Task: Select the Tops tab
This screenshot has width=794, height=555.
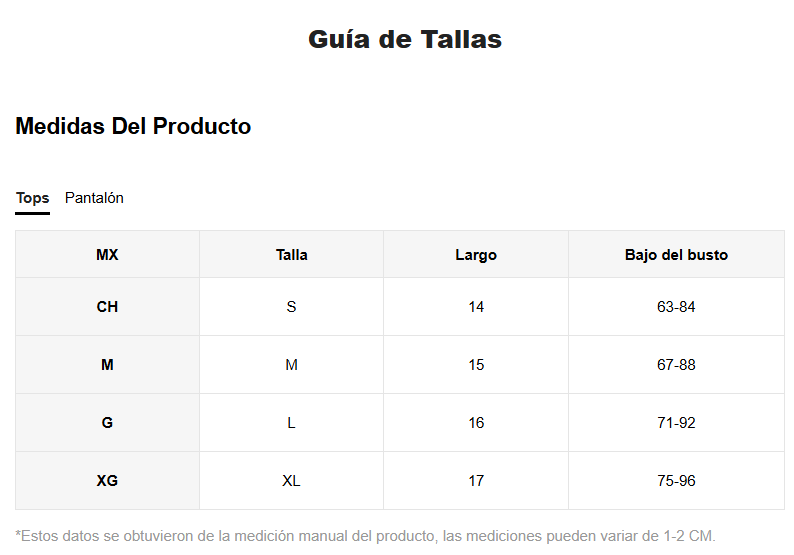Action: click(32, 198)
